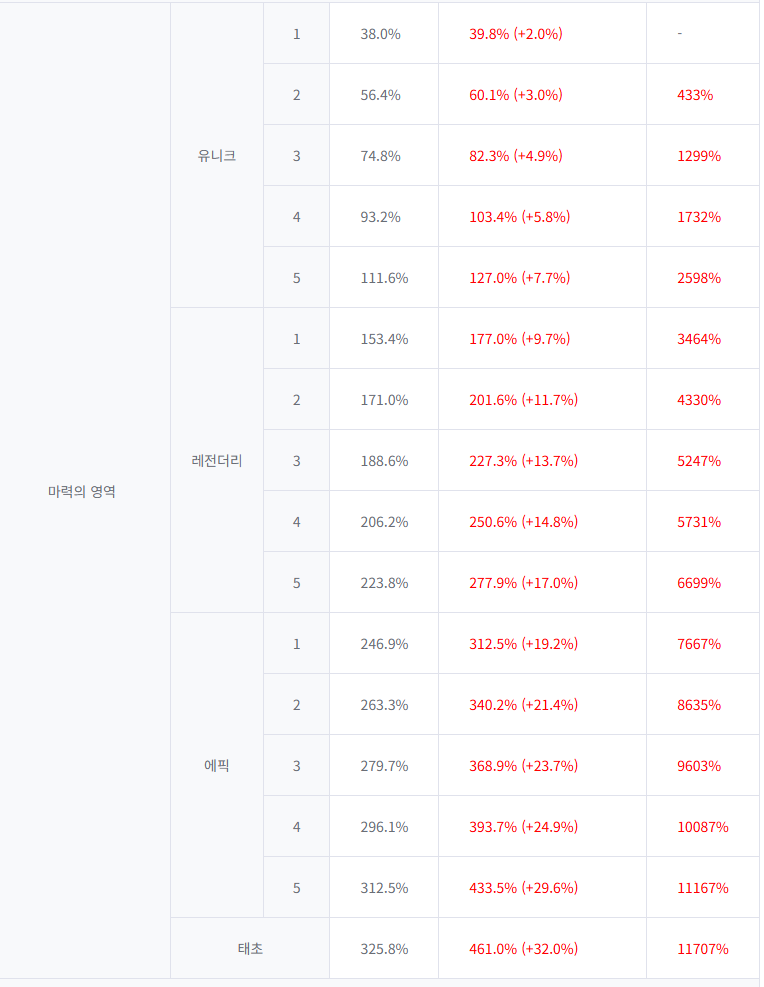Select the 에픽 grade cell

pyautogui.click(x=217, y=766)
